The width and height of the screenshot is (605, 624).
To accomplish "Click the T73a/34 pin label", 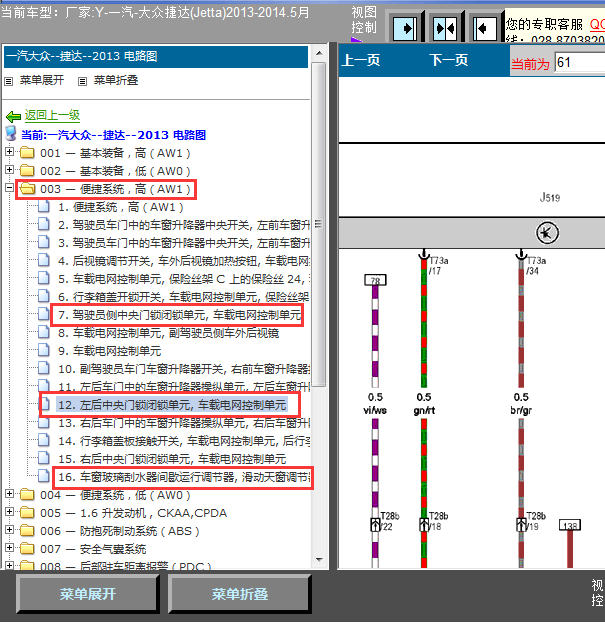I will pos(536,265).
